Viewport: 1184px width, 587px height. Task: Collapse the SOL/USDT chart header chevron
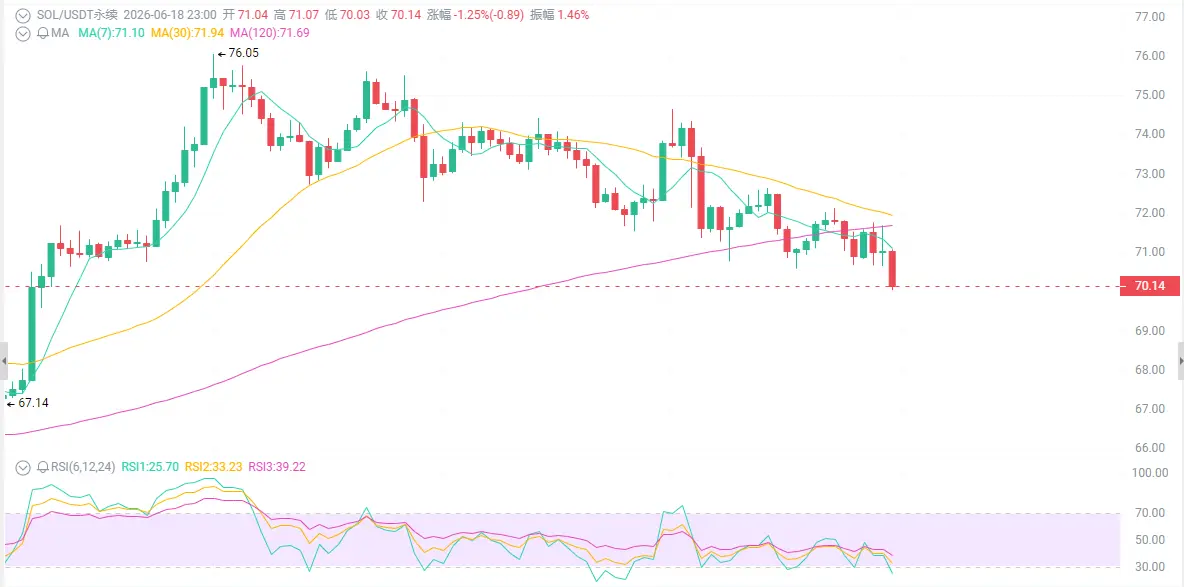tap(23, 14)
